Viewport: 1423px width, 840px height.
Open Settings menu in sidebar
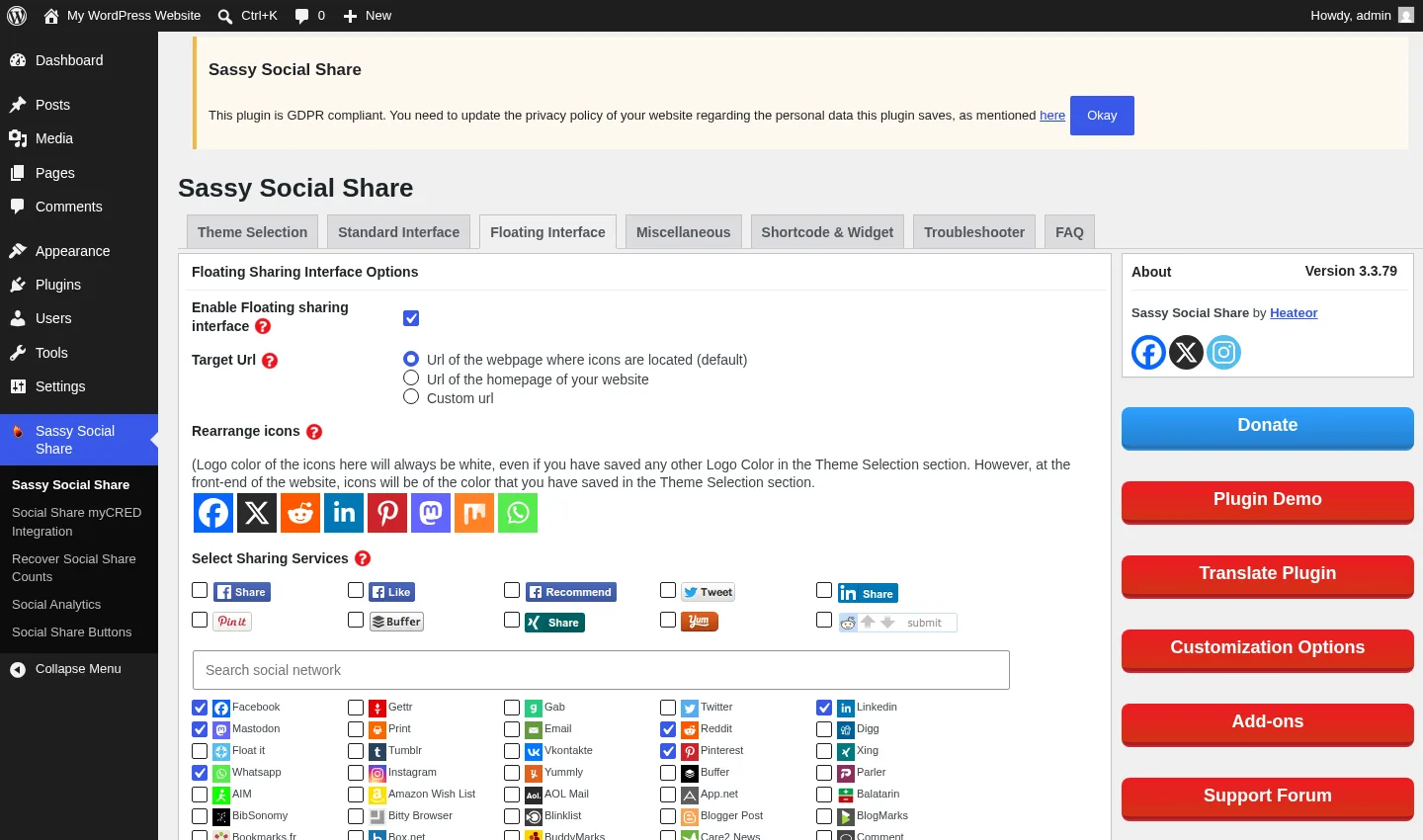pos(79,386)
